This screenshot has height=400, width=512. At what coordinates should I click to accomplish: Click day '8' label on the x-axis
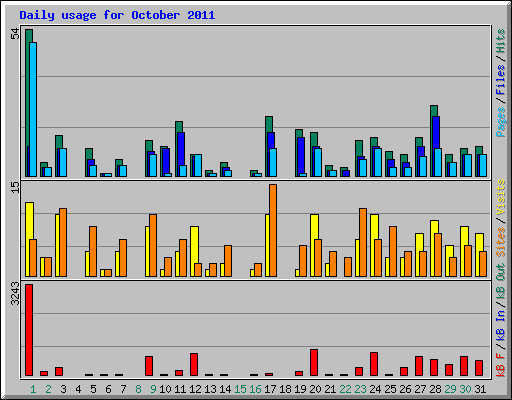pos(138,389)
